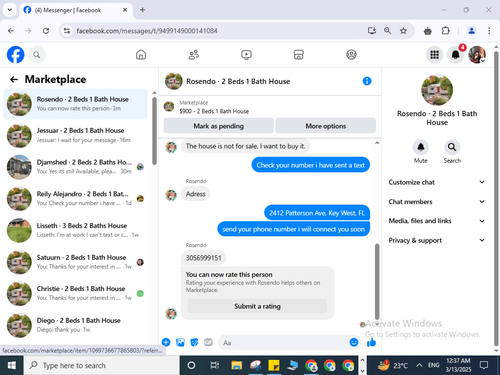
Task: Click More options button
Action: coord(326,126)
